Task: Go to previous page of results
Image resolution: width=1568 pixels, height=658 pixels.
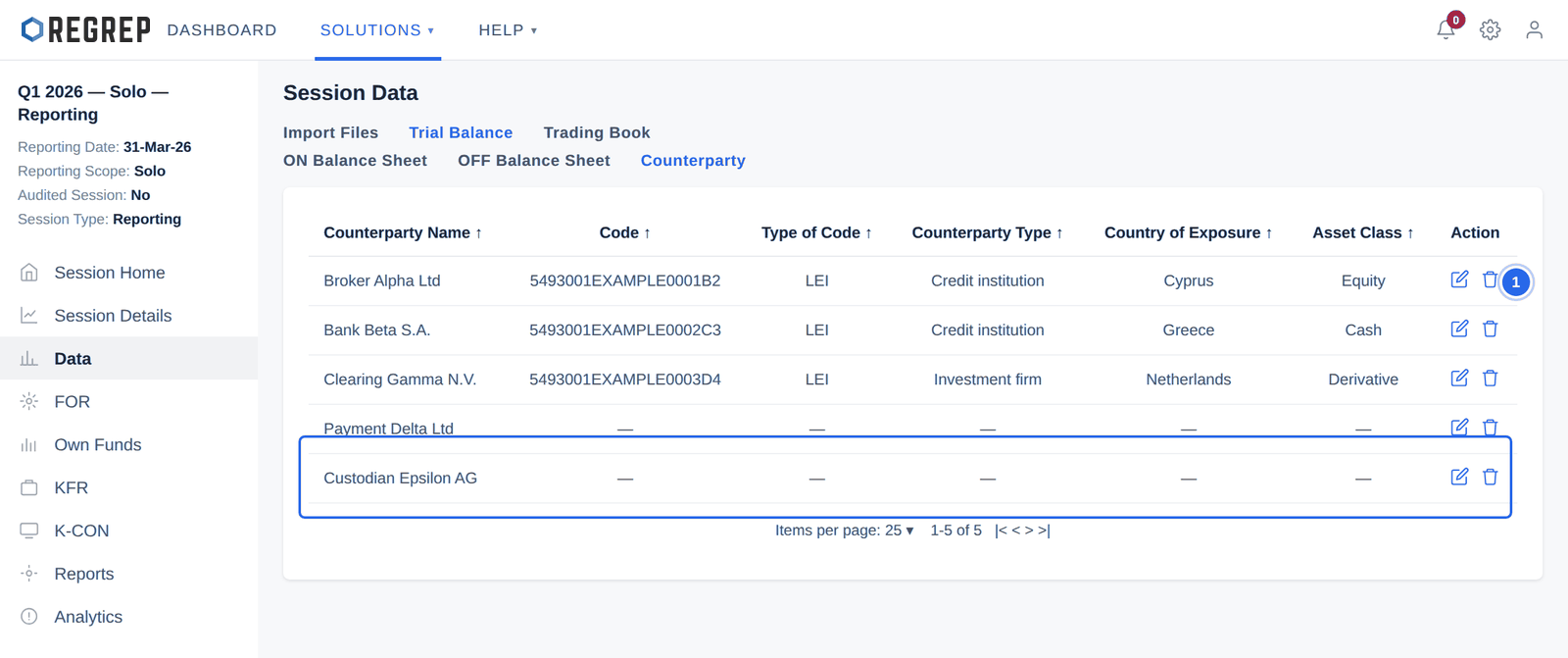Action: coord(1016,531)
